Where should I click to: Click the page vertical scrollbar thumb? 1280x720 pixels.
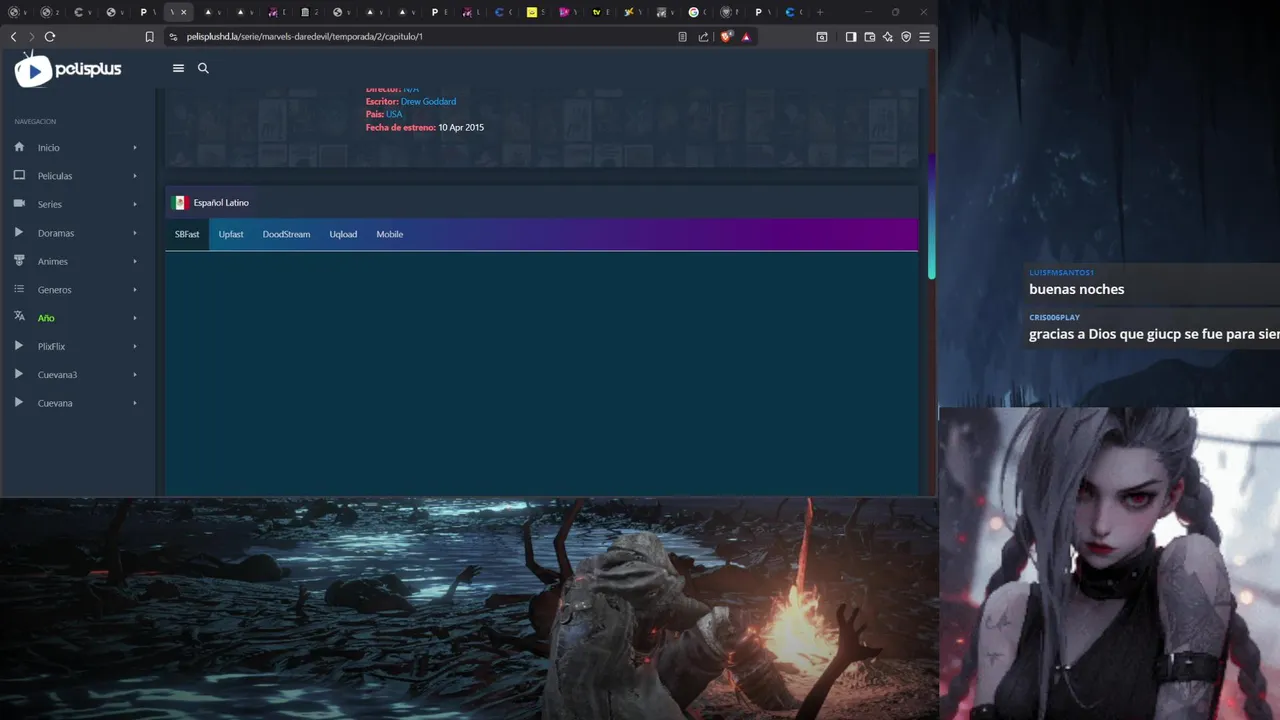click(931, 215)
